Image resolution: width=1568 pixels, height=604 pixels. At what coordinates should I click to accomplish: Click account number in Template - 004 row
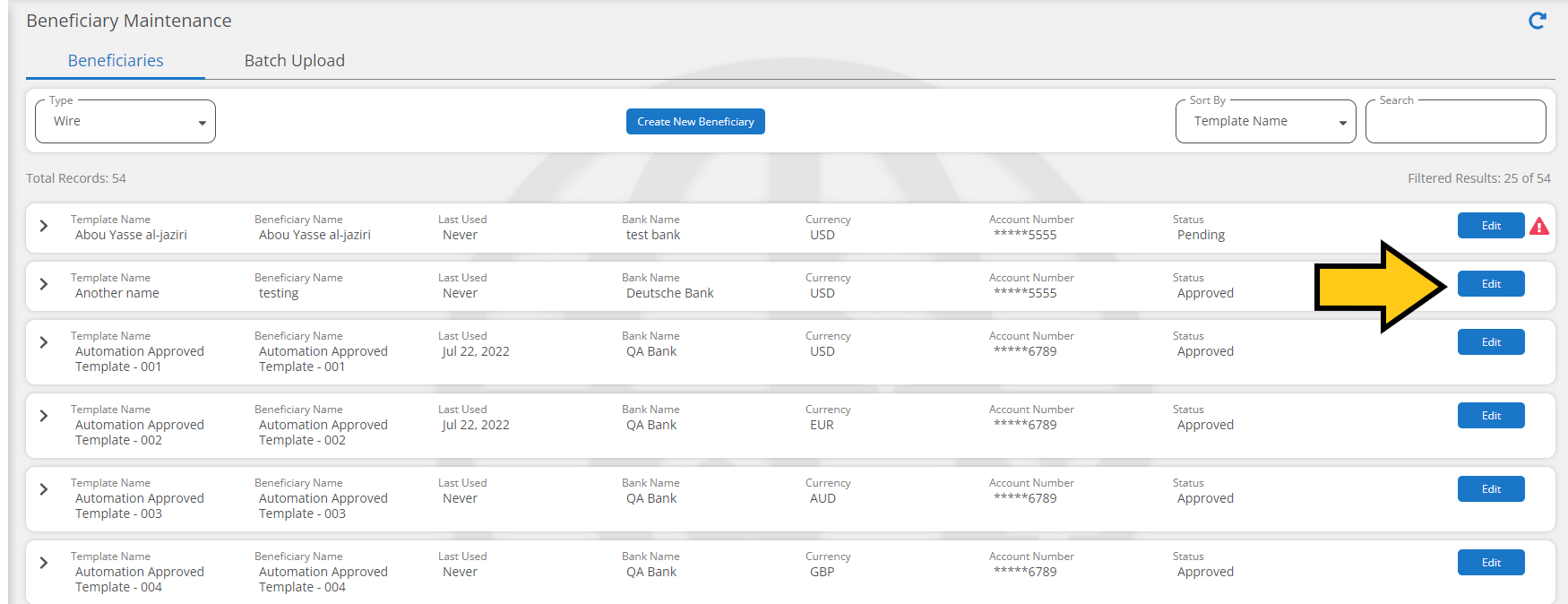point(1025,572)
